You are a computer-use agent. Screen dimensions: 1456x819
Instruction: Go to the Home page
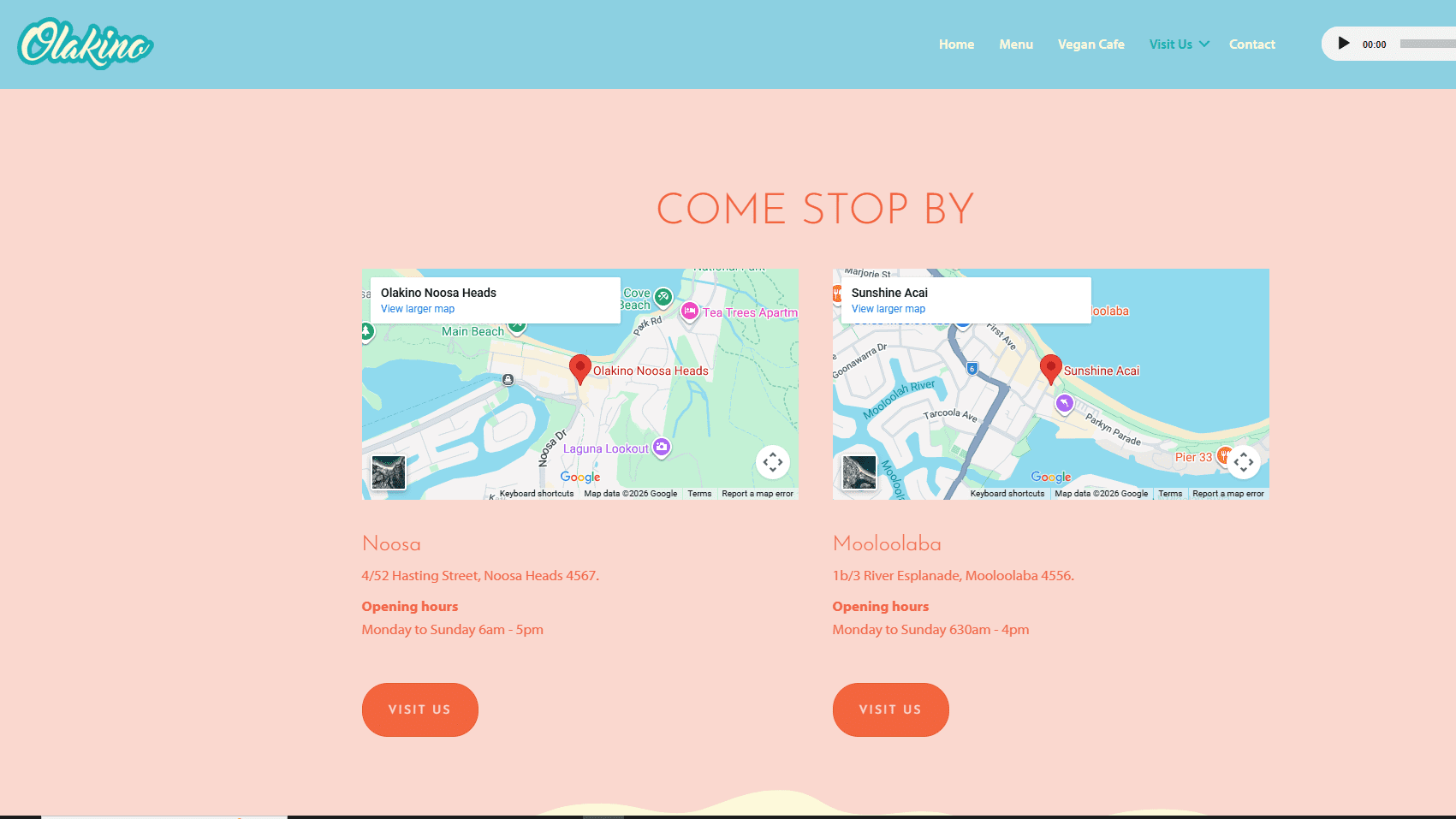pos(956,45)
